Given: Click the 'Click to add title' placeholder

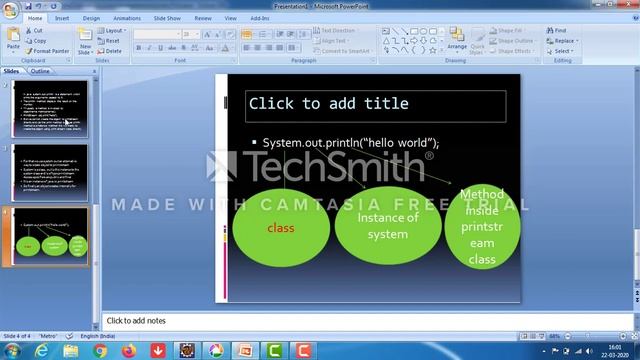Looking at the screenshot, I should click(x=376, y=106).
